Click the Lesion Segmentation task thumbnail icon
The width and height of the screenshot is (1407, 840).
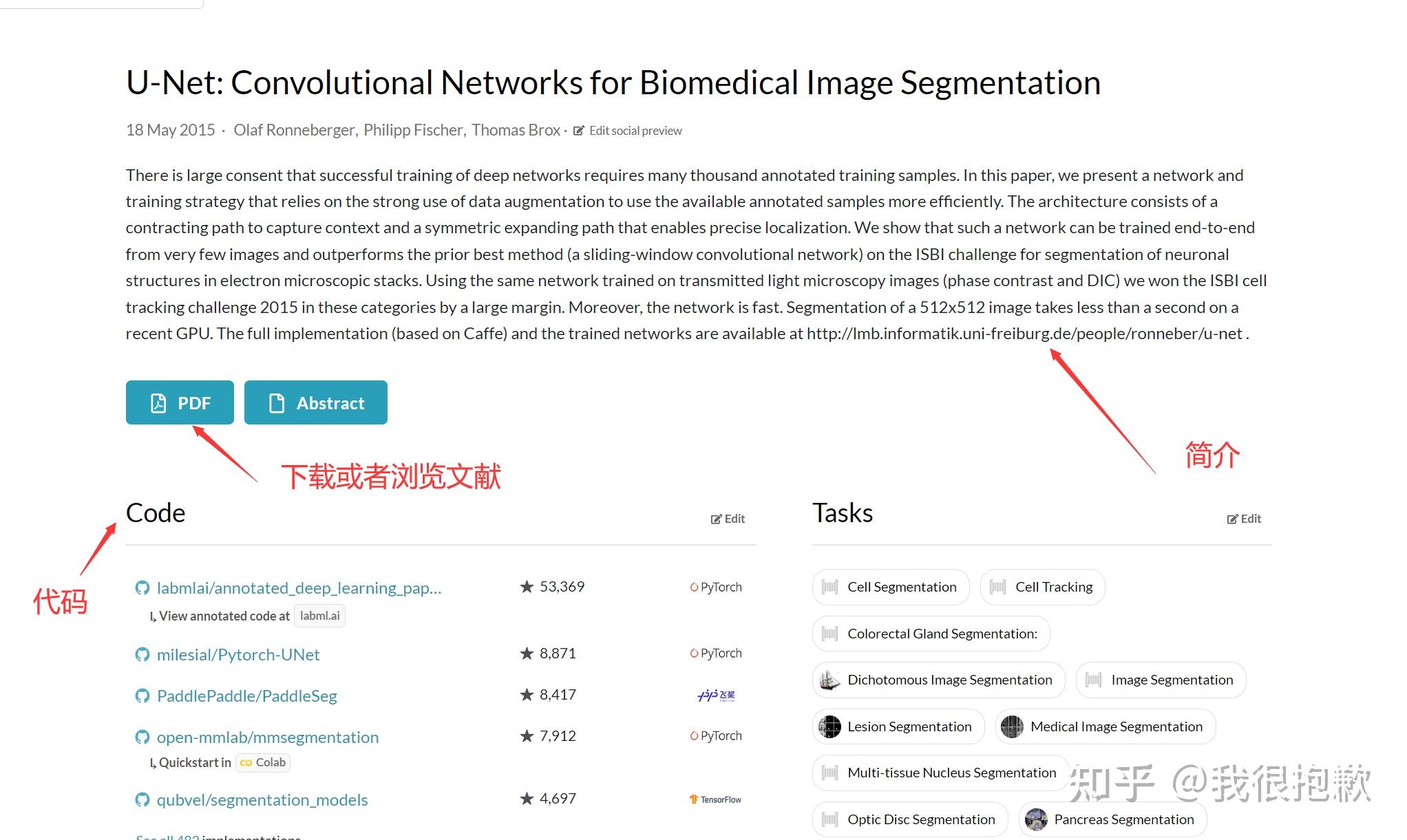(829, 726)
